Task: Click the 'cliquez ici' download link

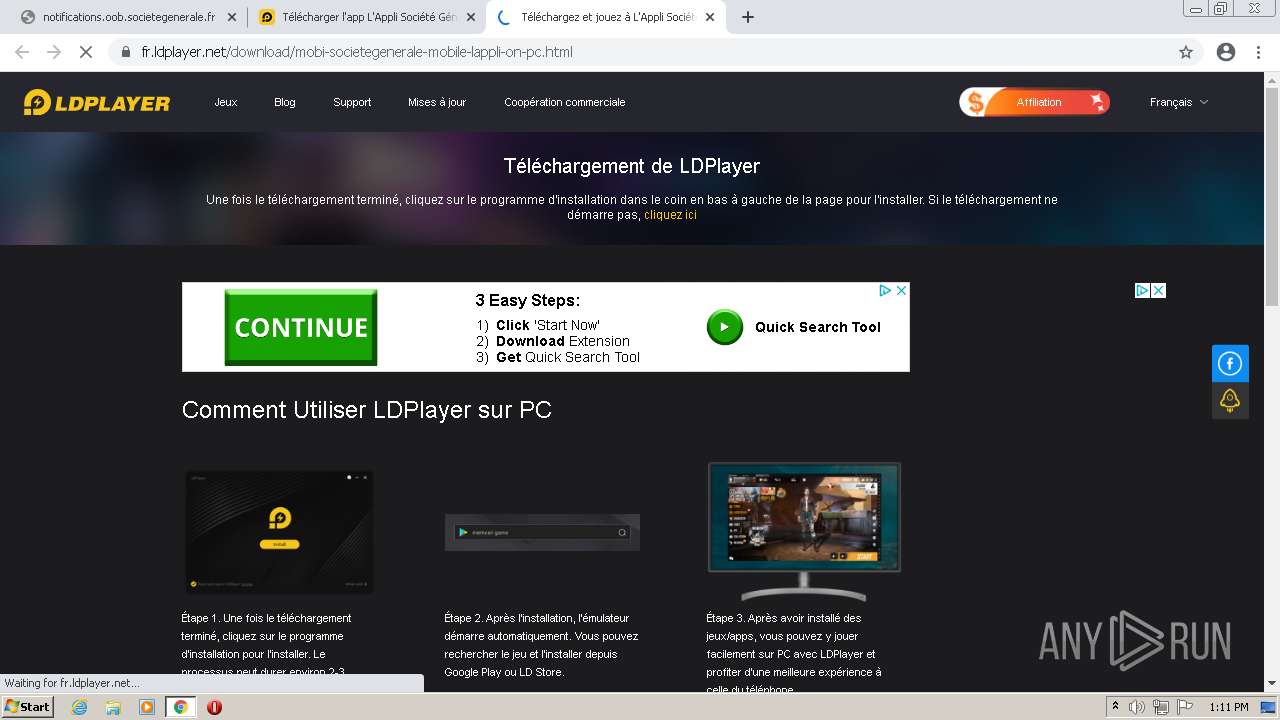Action: (x=670, y=215)
